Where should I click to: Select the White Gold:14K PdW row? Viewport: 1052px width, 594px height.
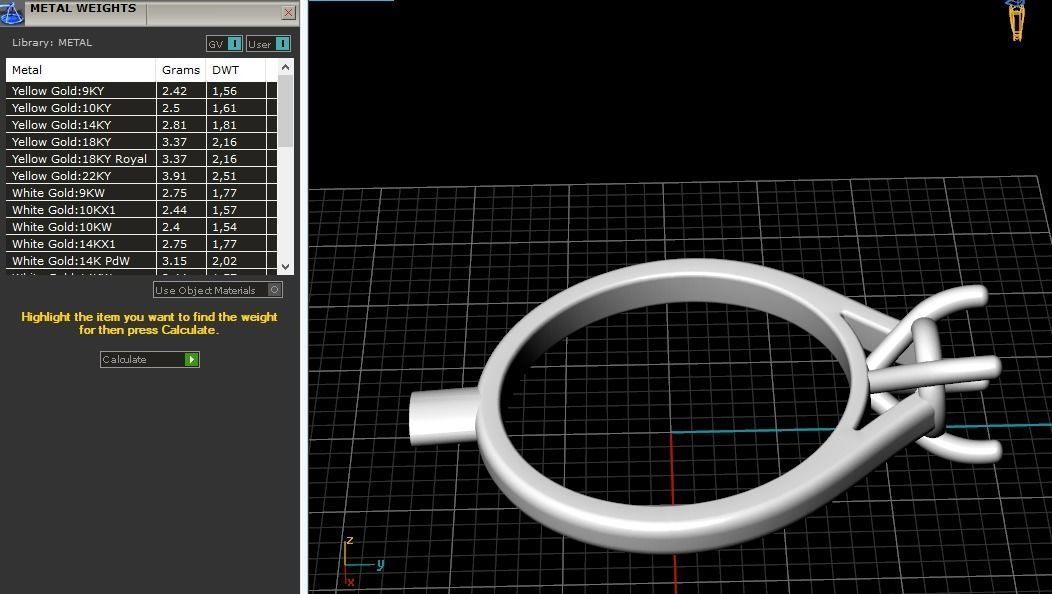[142, 260]
